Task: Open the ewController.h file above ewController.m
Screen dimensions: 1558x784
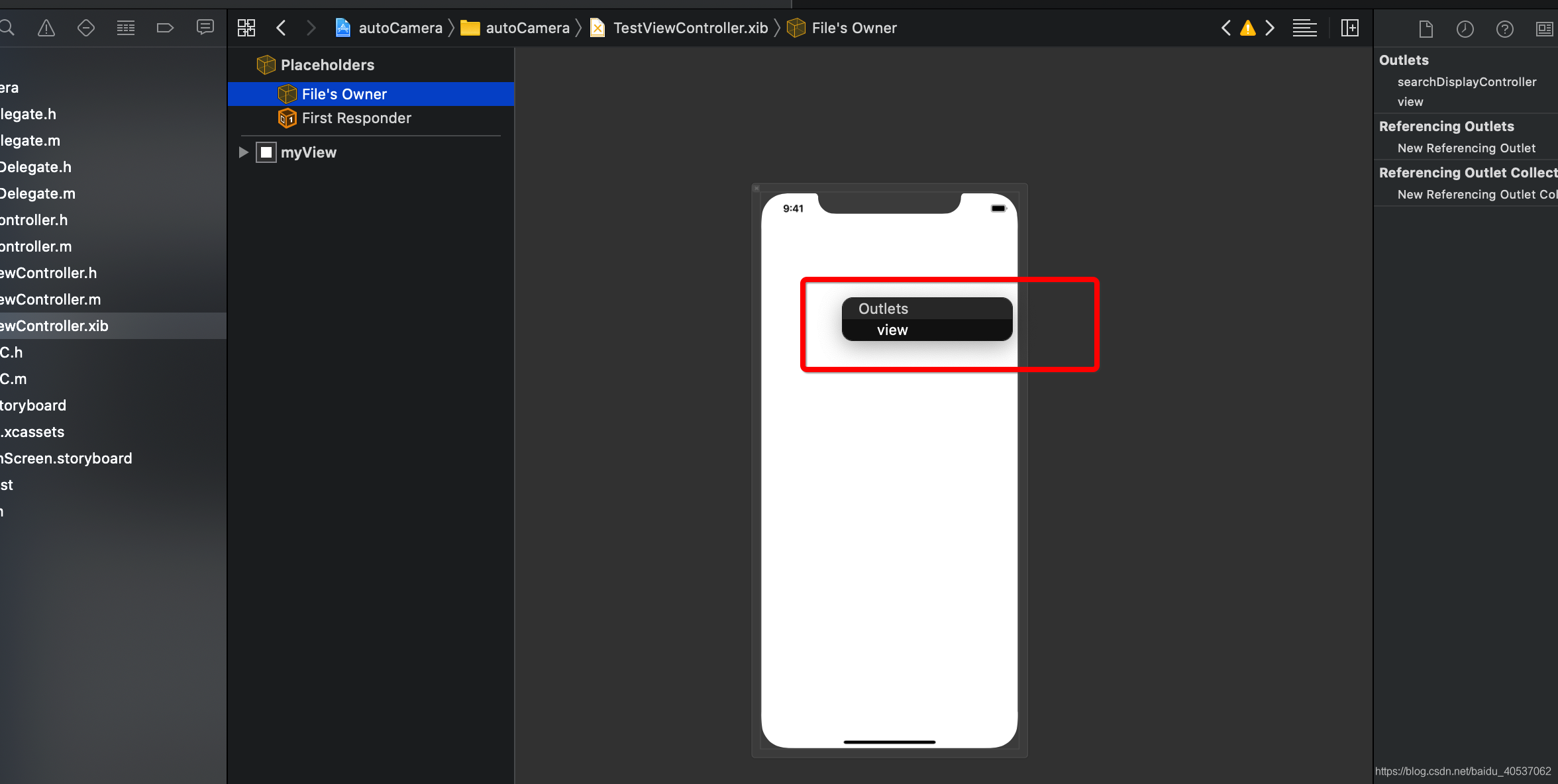Action: [x=48, y=273]
